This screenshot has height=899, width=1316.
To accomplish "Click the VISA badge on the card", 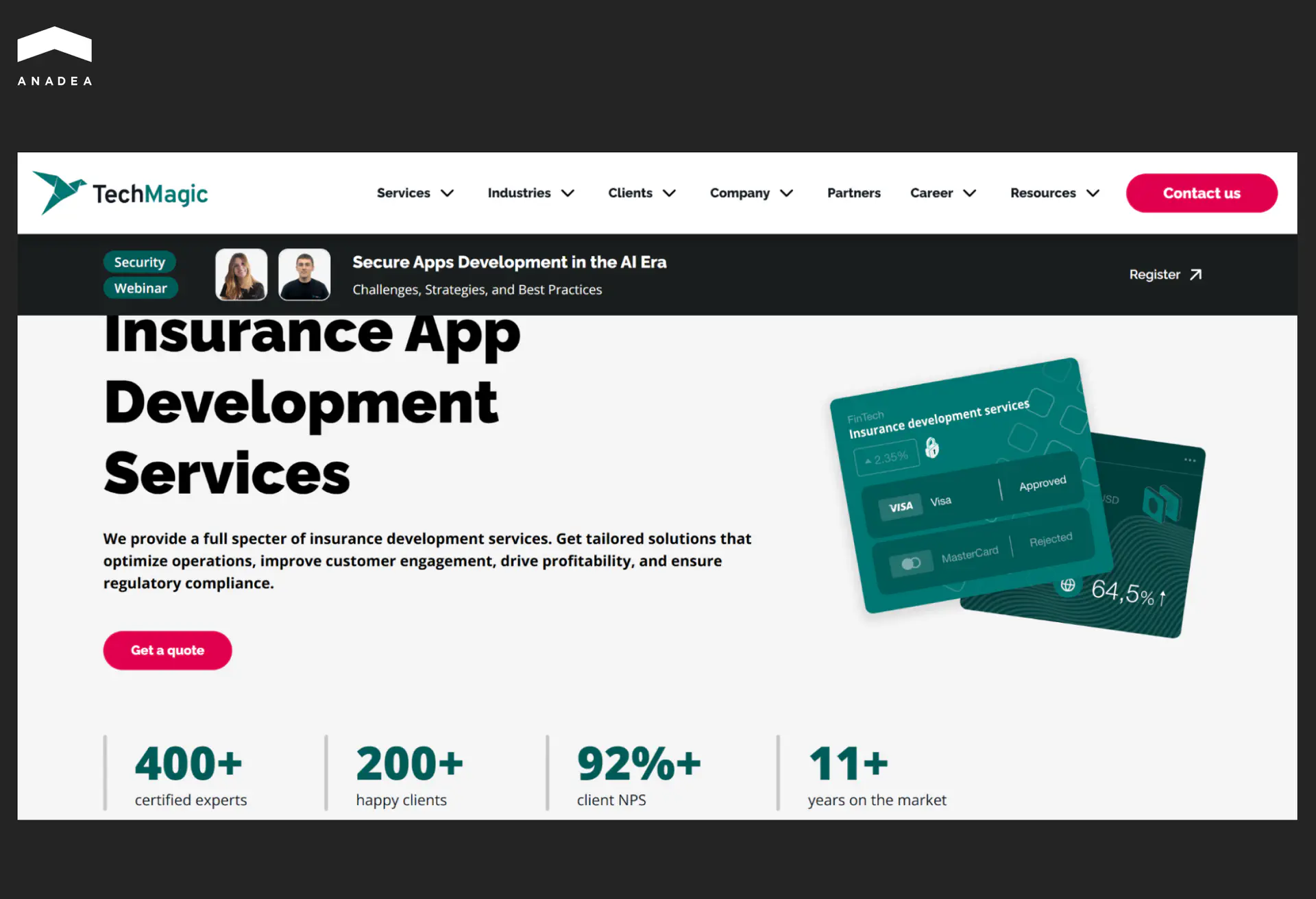I will click(x=901, y=507).
